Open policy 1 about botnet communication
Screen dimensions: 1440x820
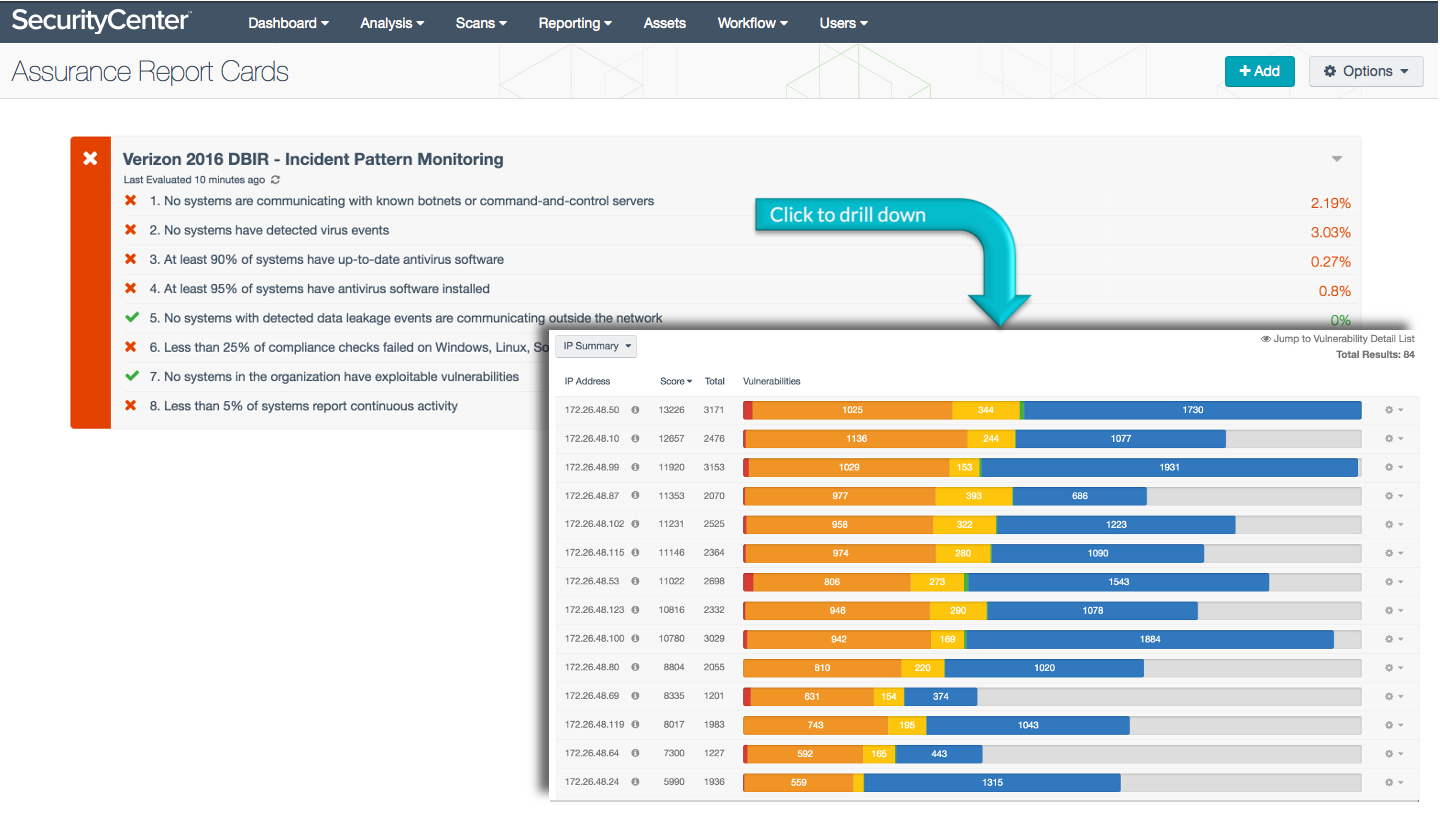402,201
